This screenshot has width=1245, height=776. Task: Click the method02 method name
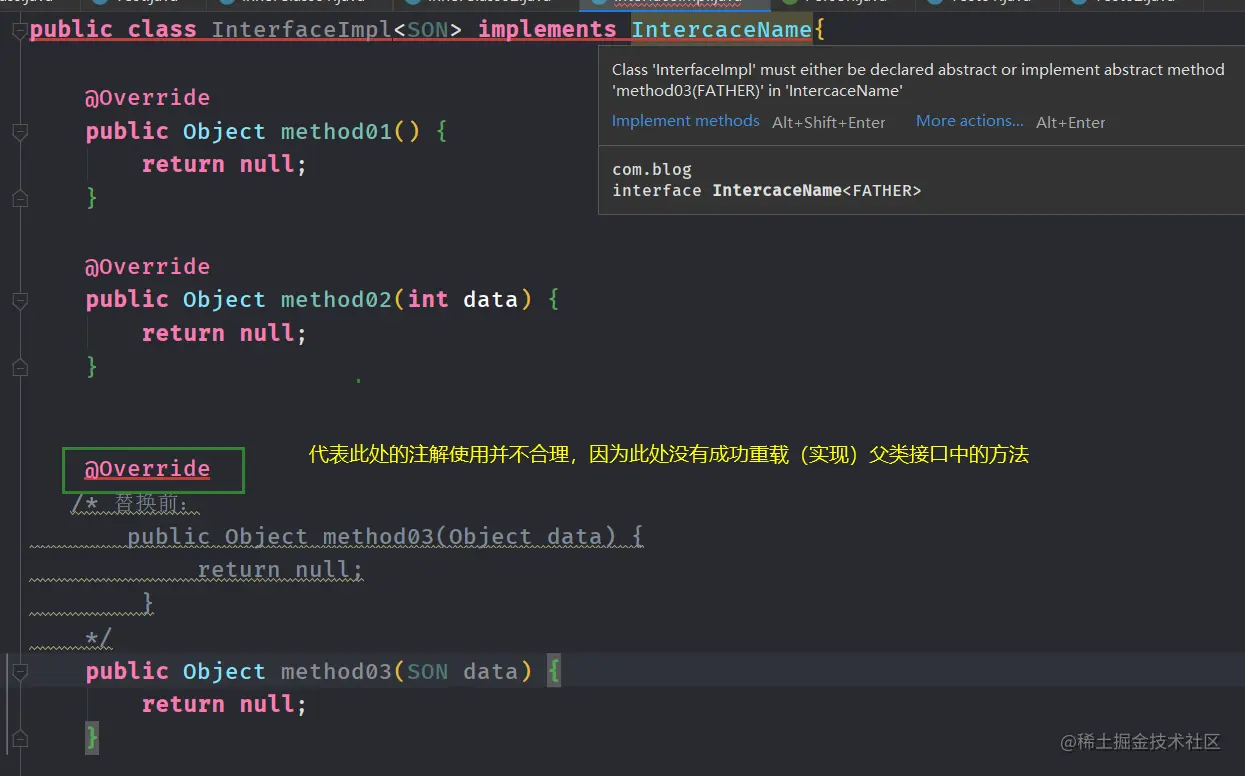click(336, 299)
